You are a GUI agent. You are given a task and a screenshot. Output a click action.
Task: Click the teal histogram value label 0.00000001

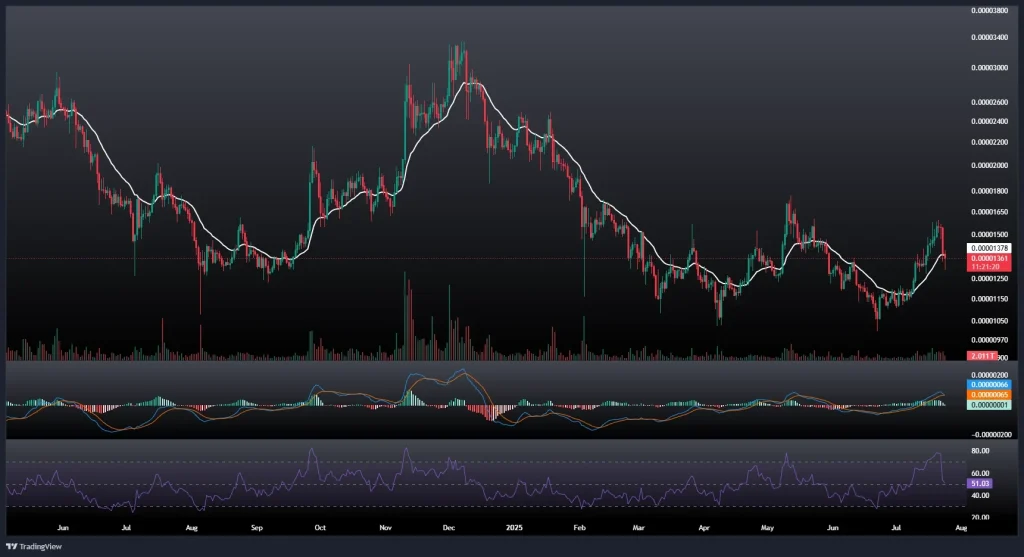(988, 404)
